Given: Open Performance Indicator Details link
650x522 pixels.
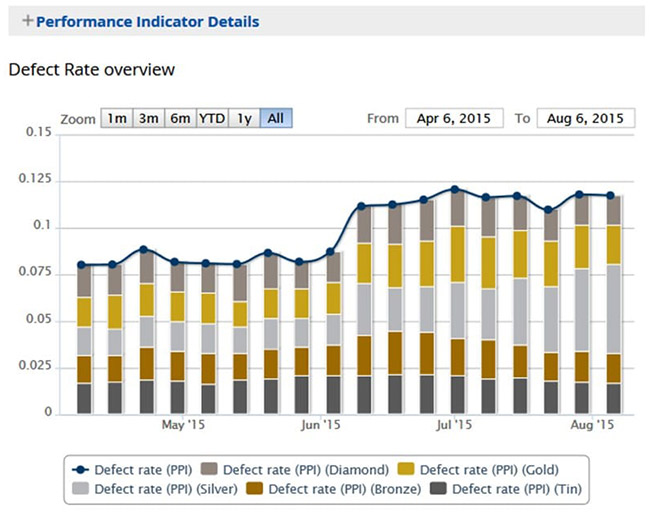Looking at the screenshot, I should (147, 21).
